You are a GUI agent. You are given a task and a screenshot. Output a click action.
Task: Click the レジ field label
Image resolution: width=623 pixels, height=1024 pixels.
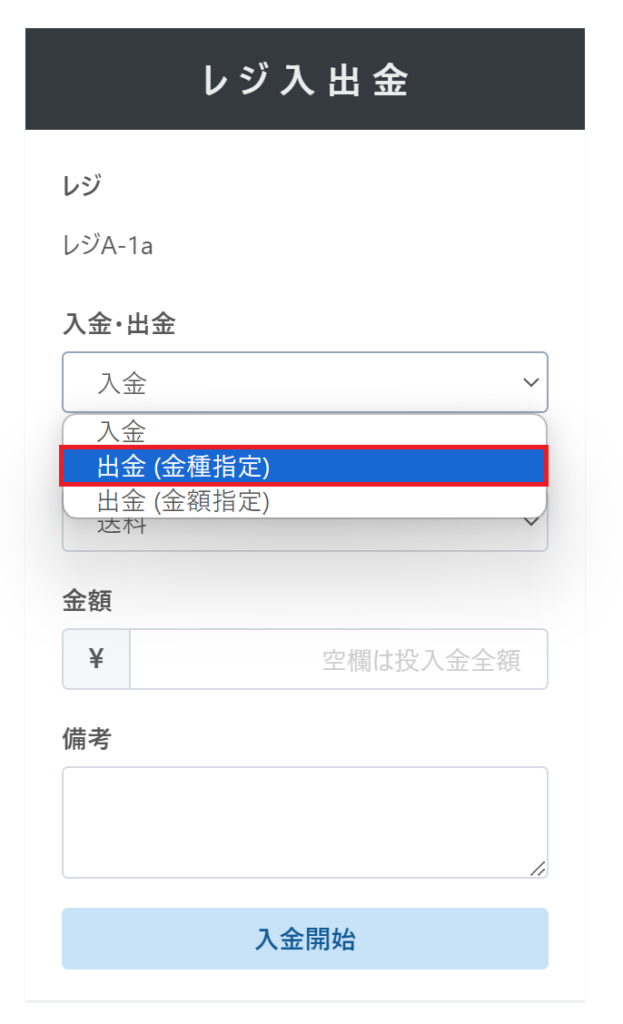pos(82,184)
